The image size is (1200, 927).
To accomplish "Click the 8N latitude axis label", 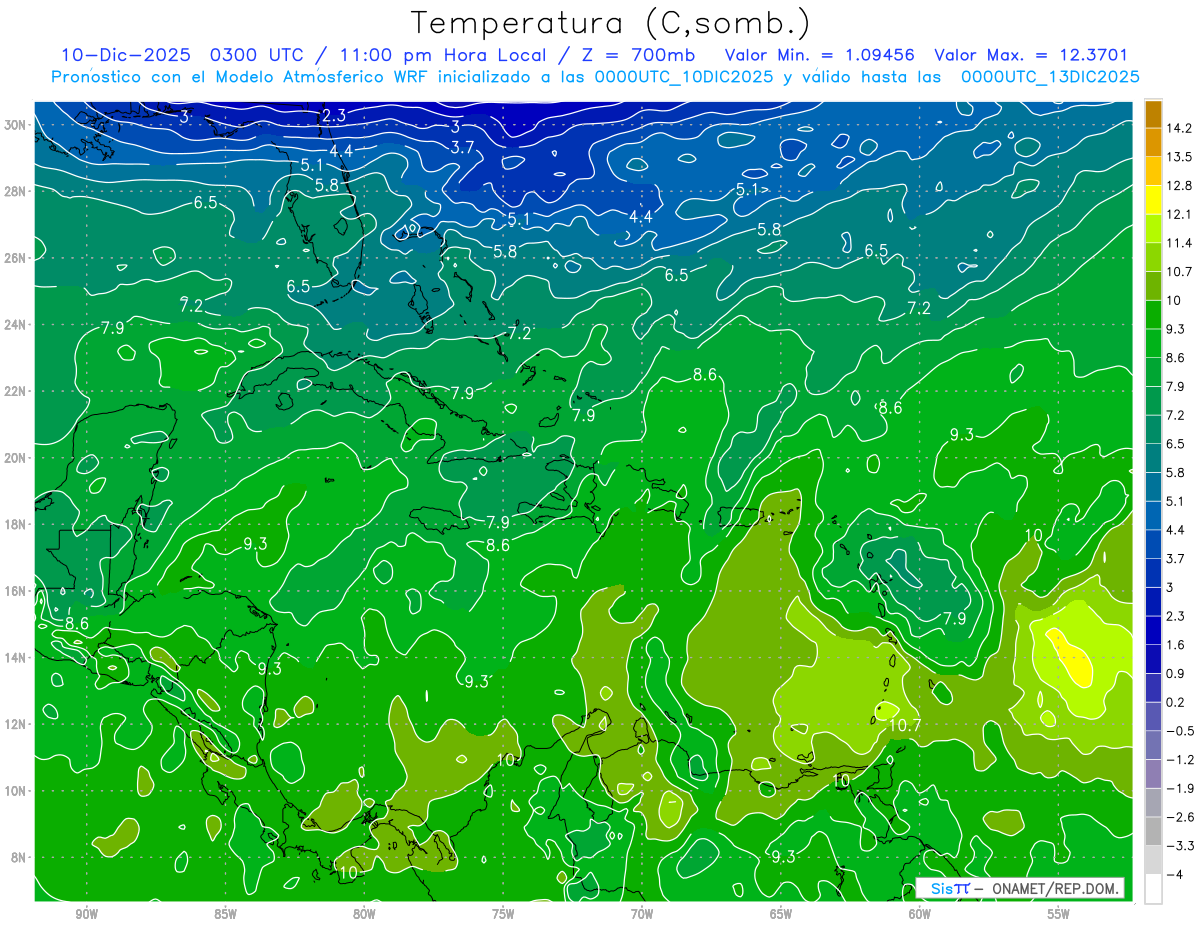I will tap(20, 858).
